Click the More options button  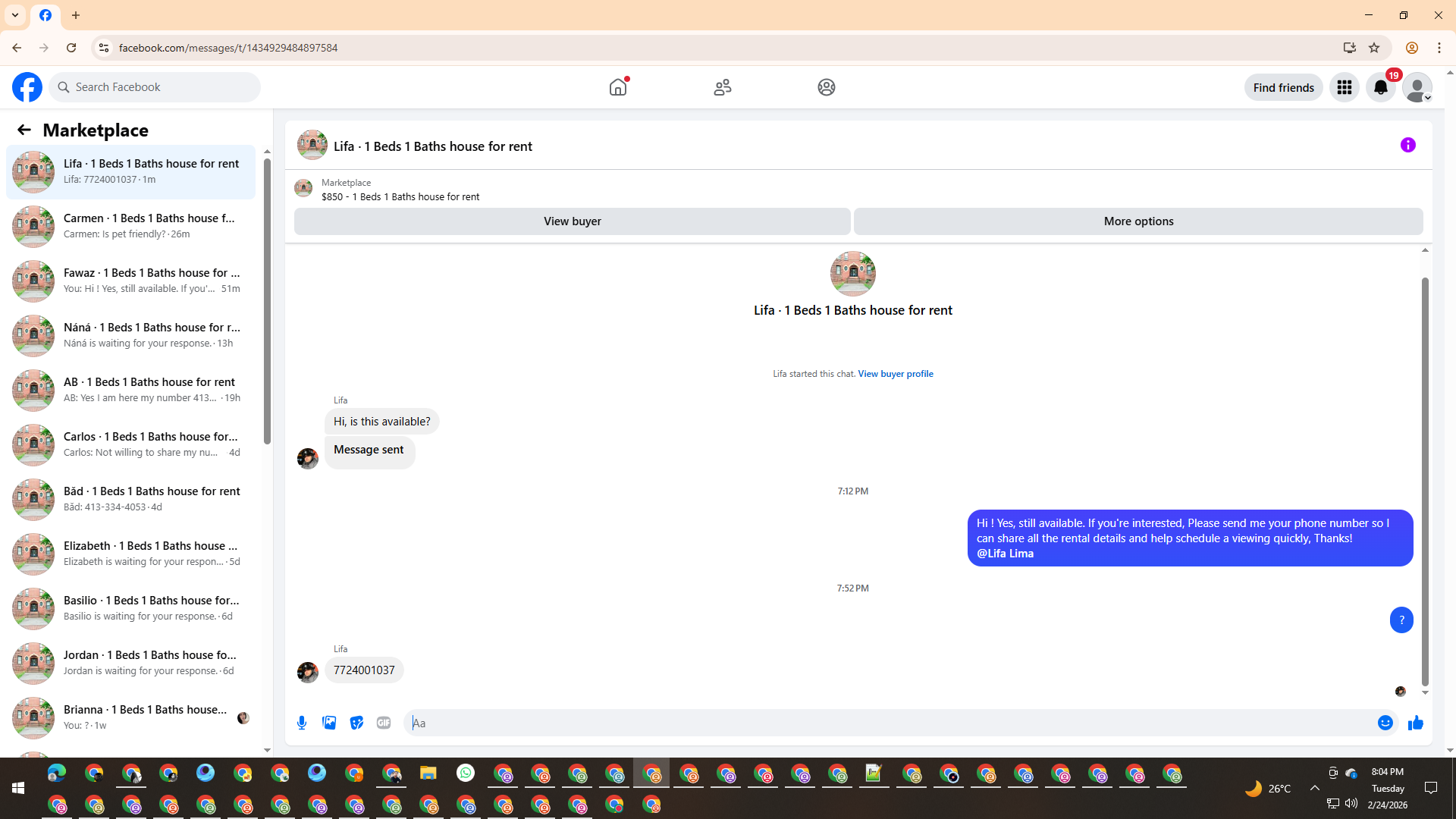pos(1137,221)
